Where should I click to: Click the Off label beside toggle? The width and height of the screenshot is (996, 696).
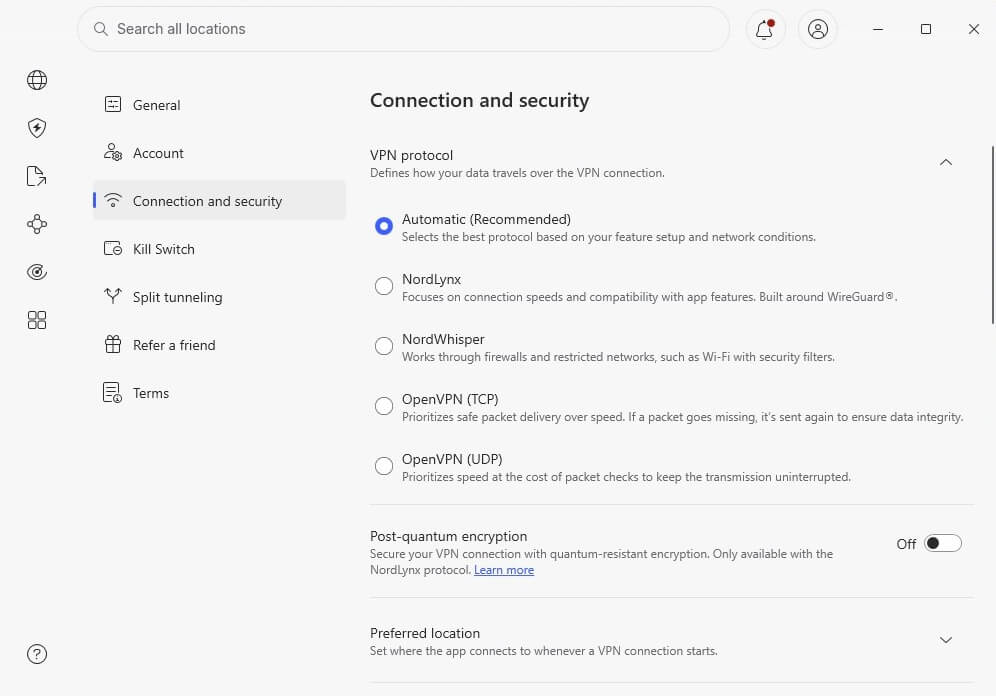pyautogui.click(x=906, y=544)
